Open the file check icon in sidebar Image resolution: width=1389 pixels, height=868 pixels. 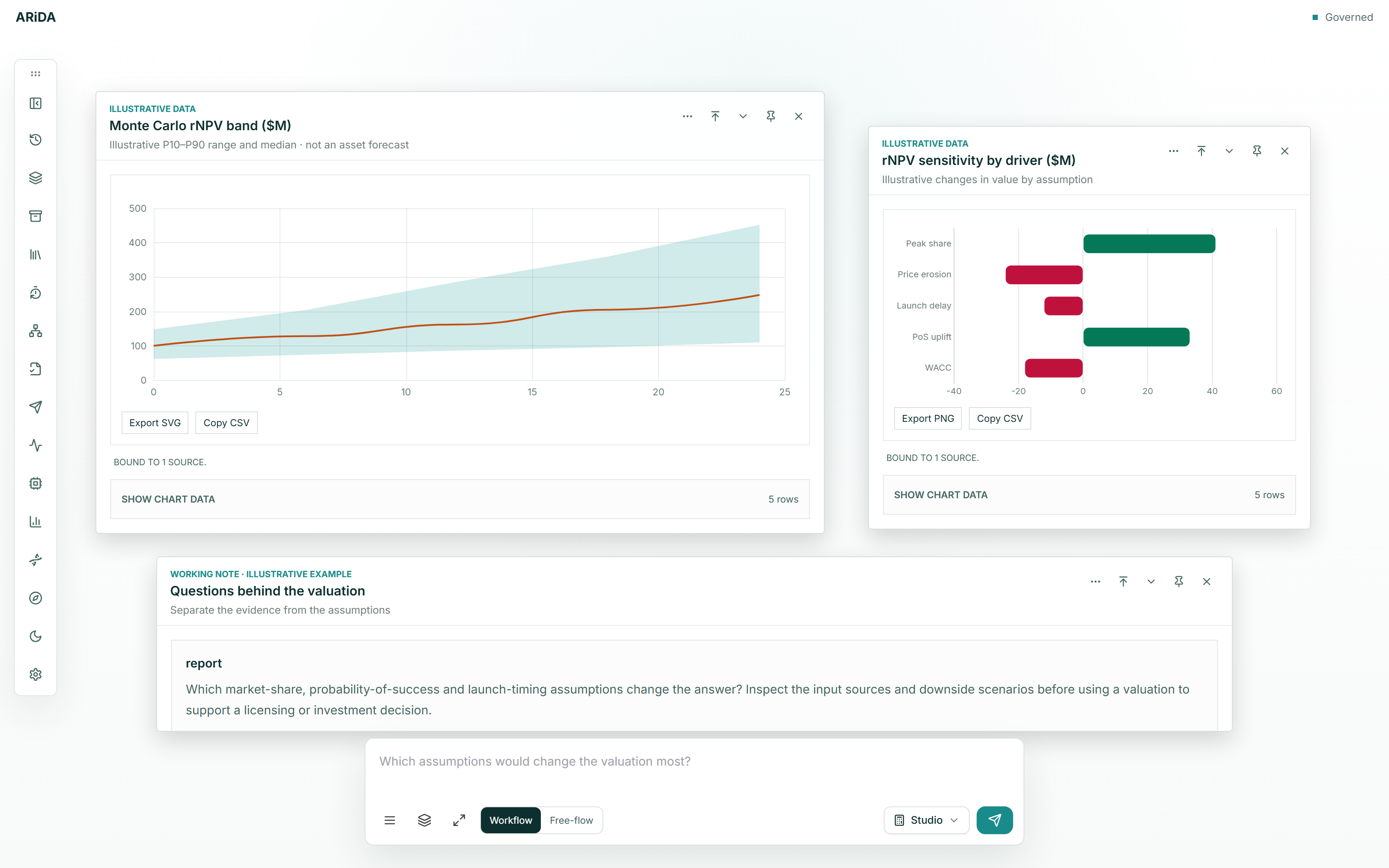(36, 369)
